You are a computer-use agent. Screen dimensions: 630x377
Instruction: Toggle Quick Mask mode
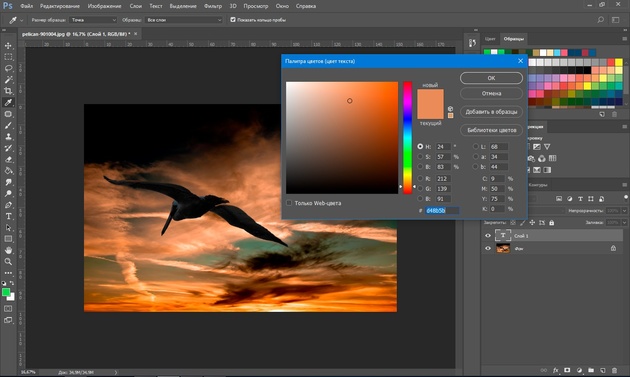[8, 309]
